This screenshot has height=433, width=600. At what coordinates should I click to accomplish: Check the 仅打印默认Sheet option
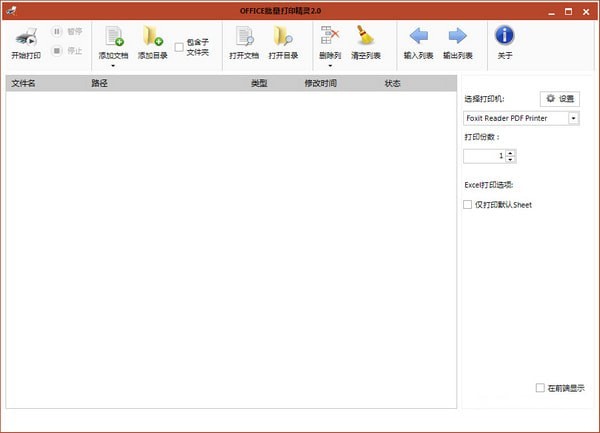pyautogui.click(x=467, y=205)
